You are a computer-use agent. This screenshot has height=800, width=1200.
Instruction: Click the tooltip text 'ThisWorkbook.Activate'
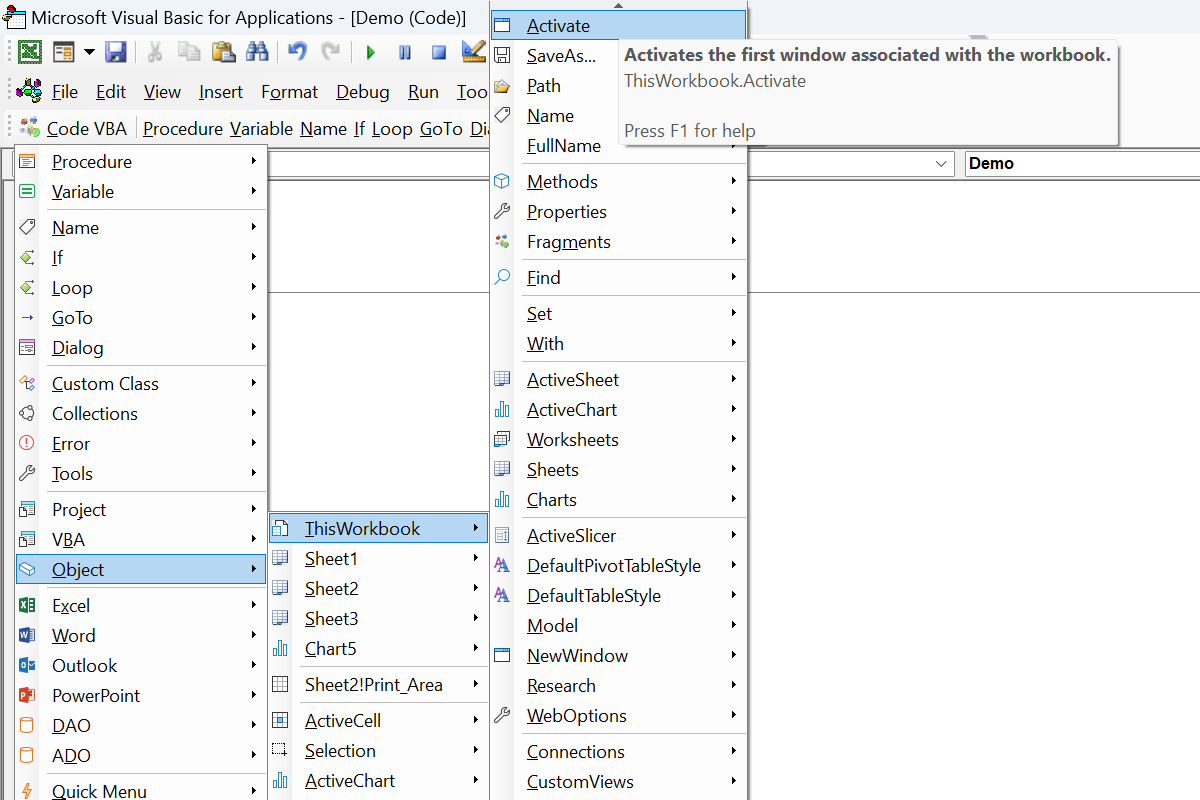pos(715,81)
